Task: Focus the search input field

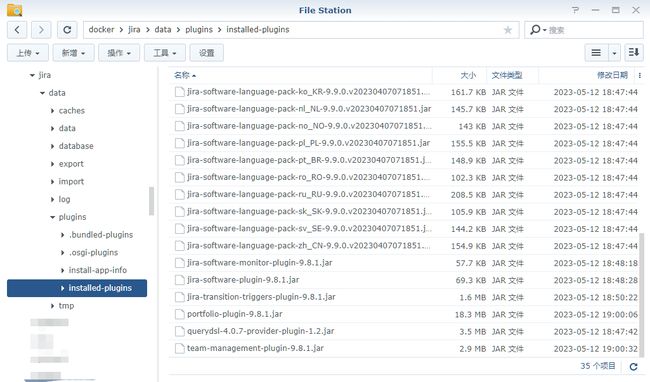Action: coord(594,30)
